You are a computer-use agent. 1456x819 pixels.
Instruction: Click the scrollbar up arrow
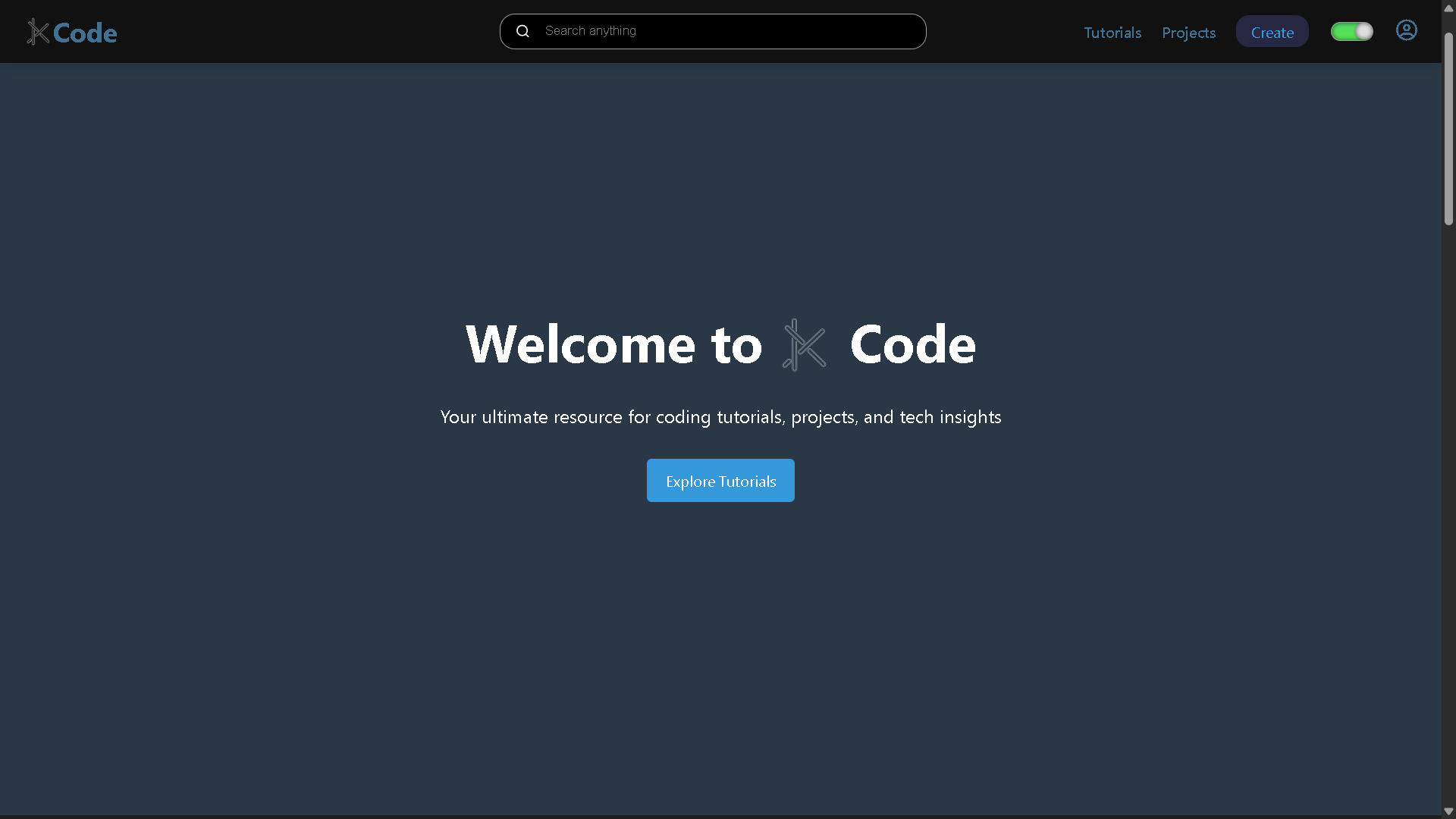coord(1448,8)
